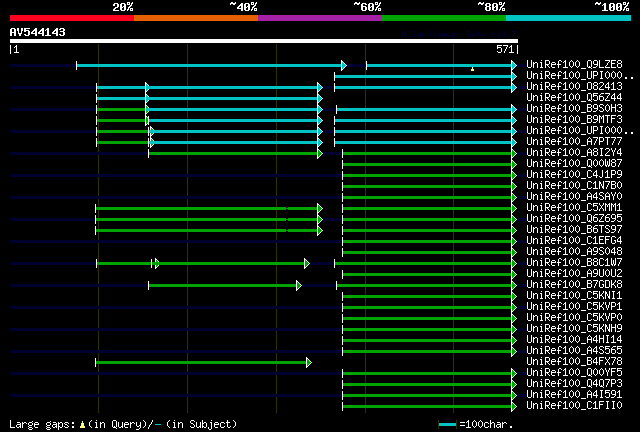Select the green ~80% identity legend segment

(x=444, y=18)
